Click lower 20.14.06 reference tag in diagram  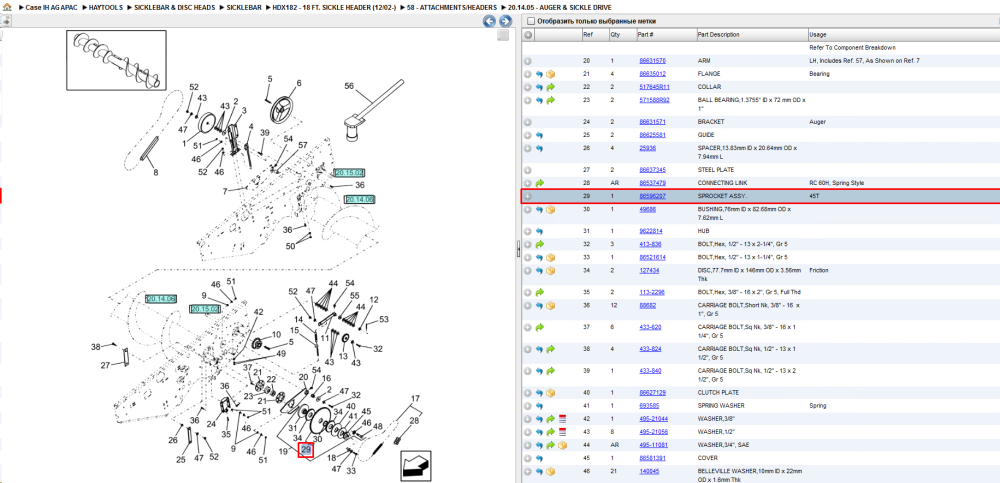tap(161, 299)
